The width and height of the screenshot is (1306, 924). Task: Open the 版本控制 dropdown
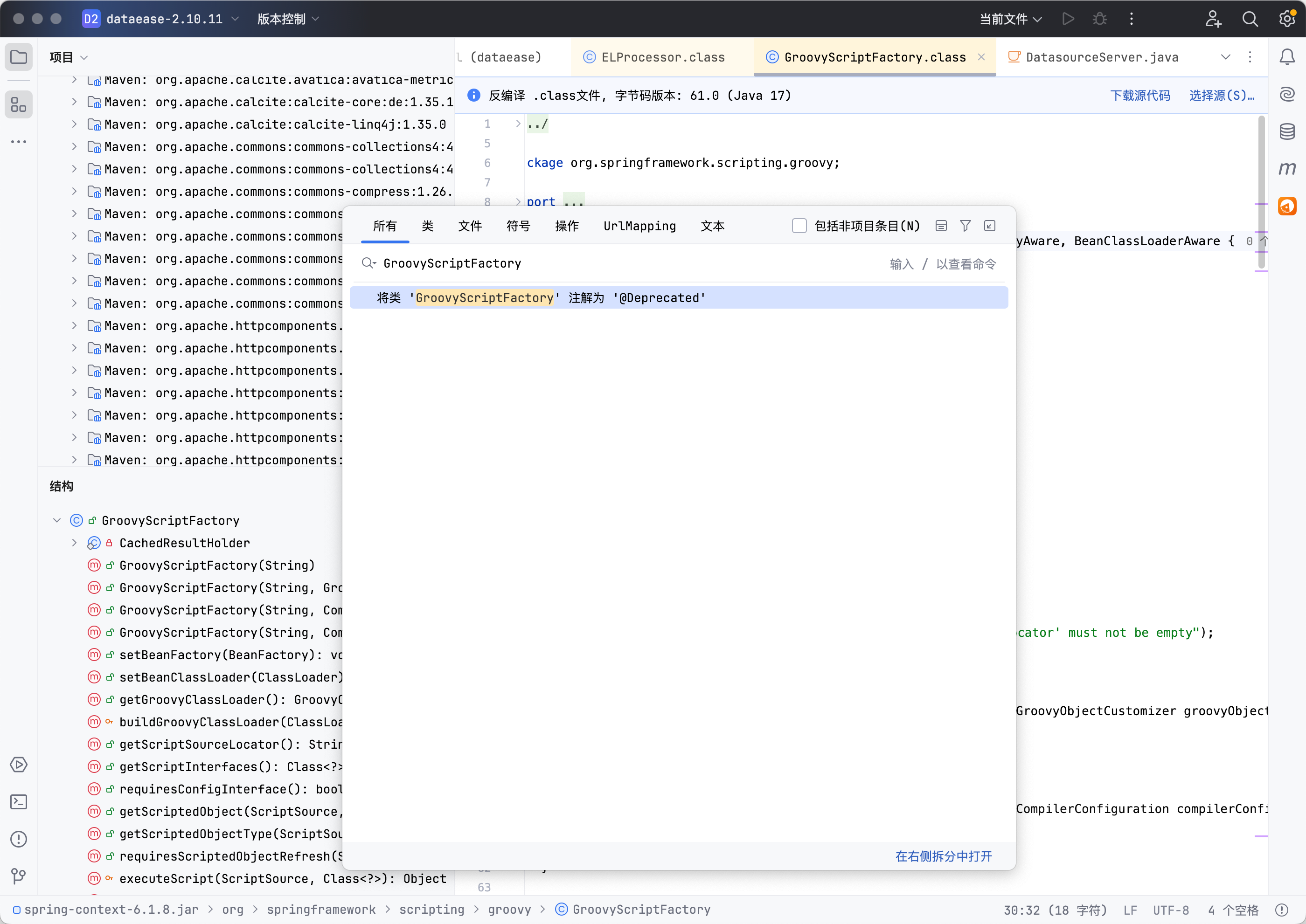pyautogui.click(x=288, y=19)
